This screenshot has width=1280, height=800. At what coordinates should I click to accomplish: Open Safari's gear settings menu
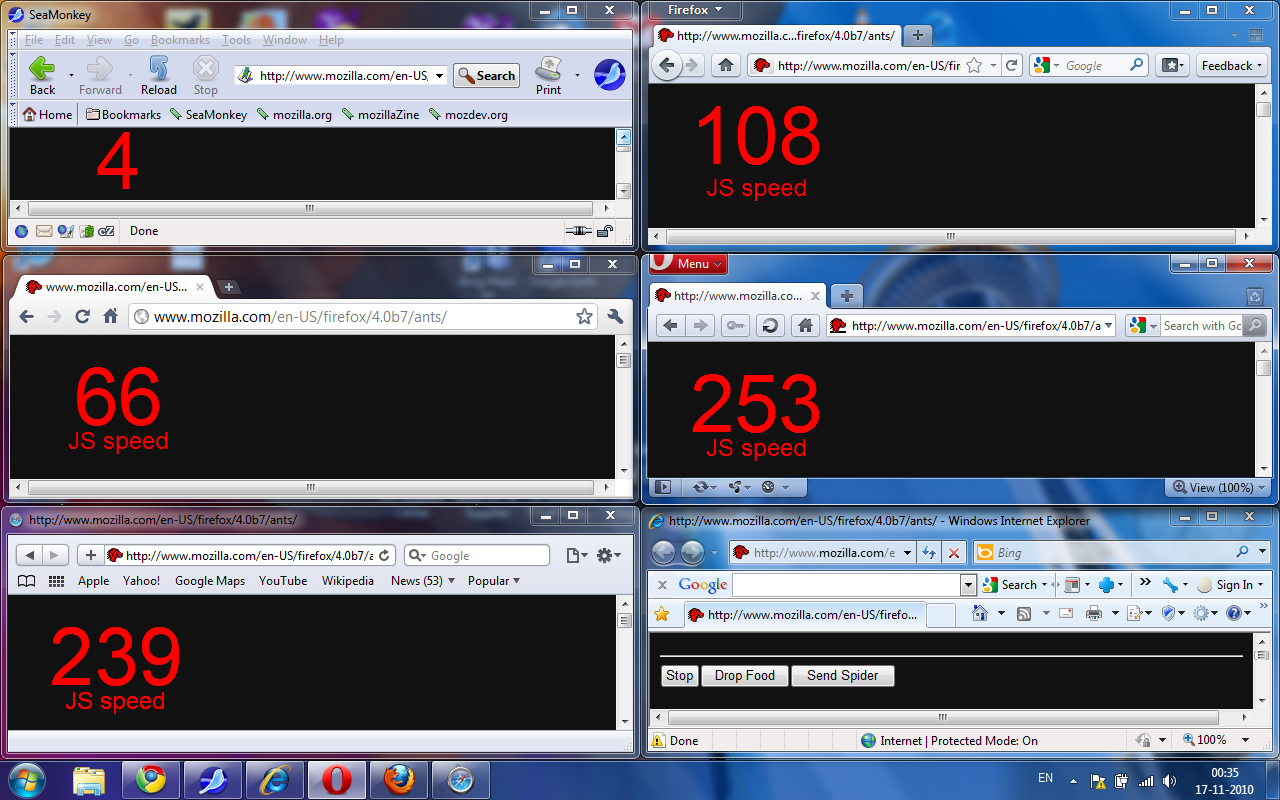pos(608,555)
